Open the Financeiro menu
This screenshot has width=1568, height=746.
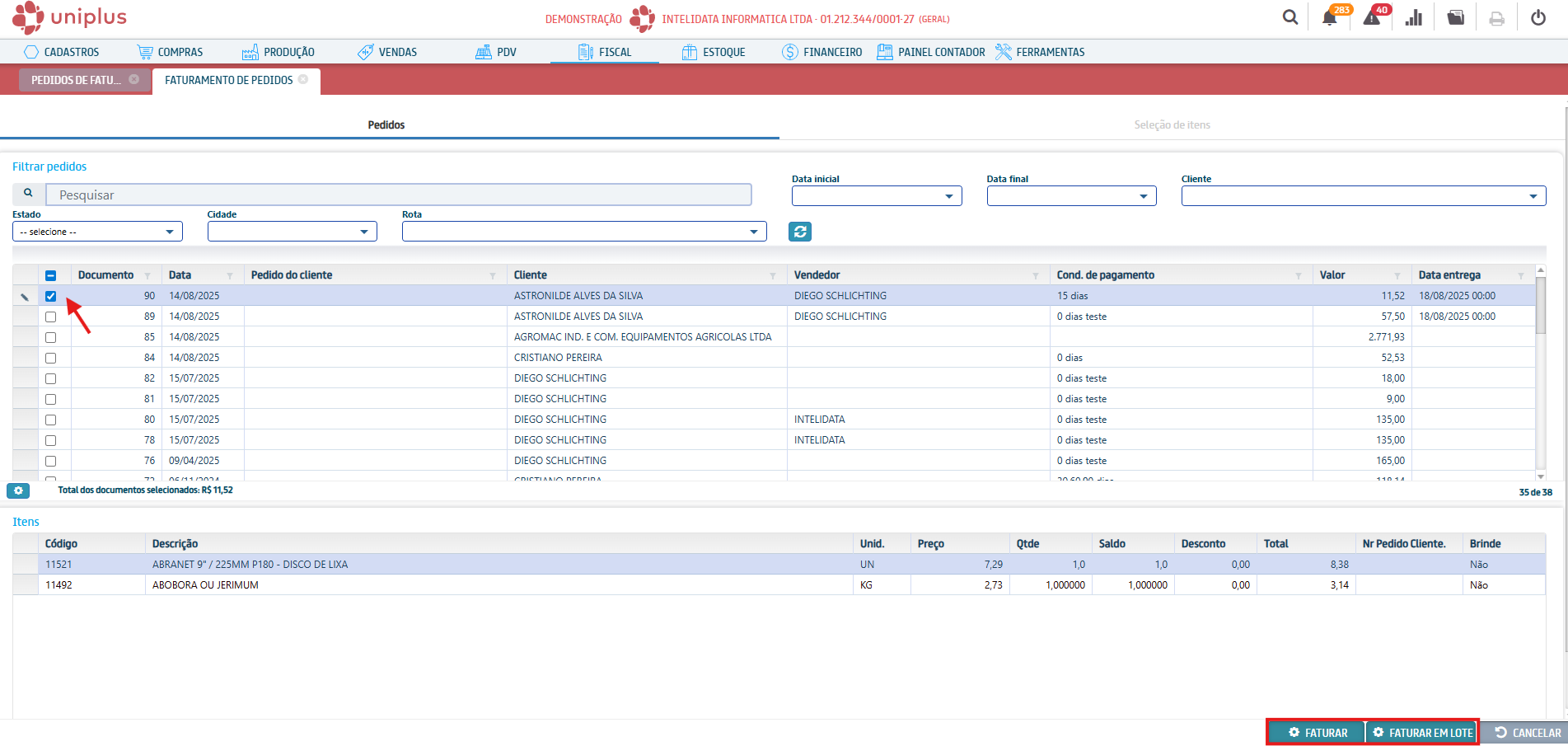[822, 52]
